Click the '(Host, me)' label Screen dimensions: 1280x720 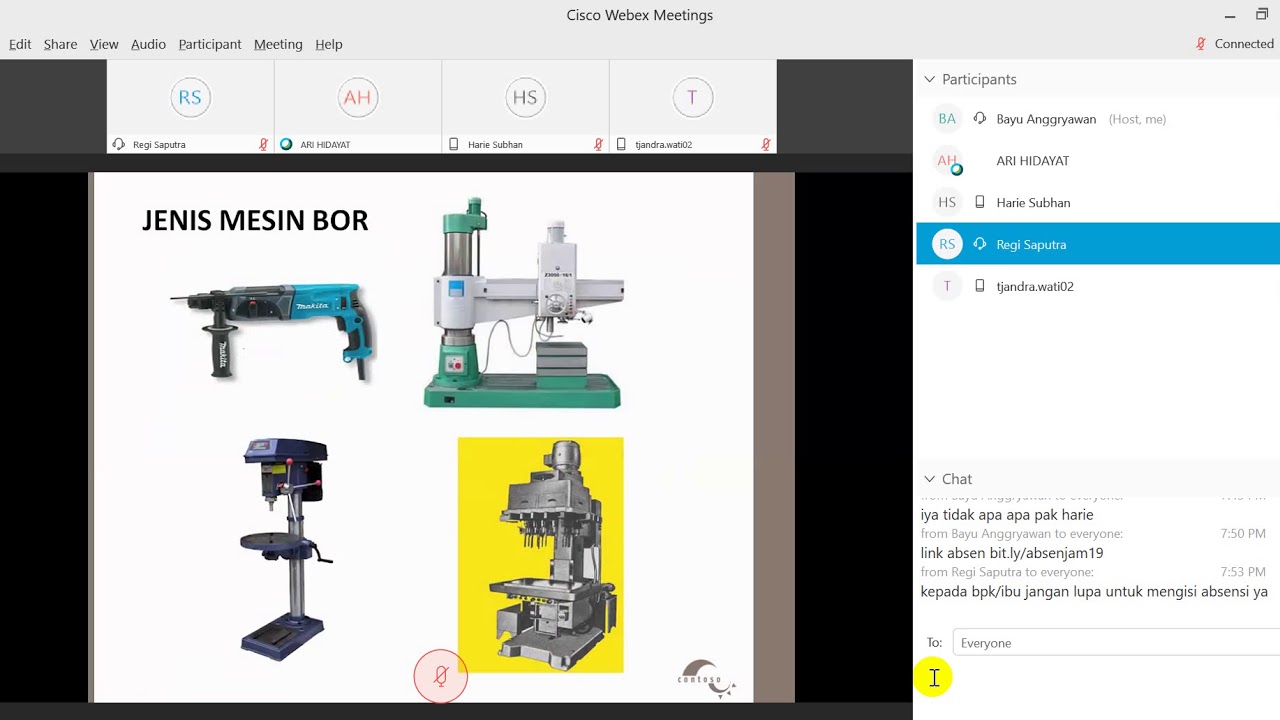point(1137,119)
